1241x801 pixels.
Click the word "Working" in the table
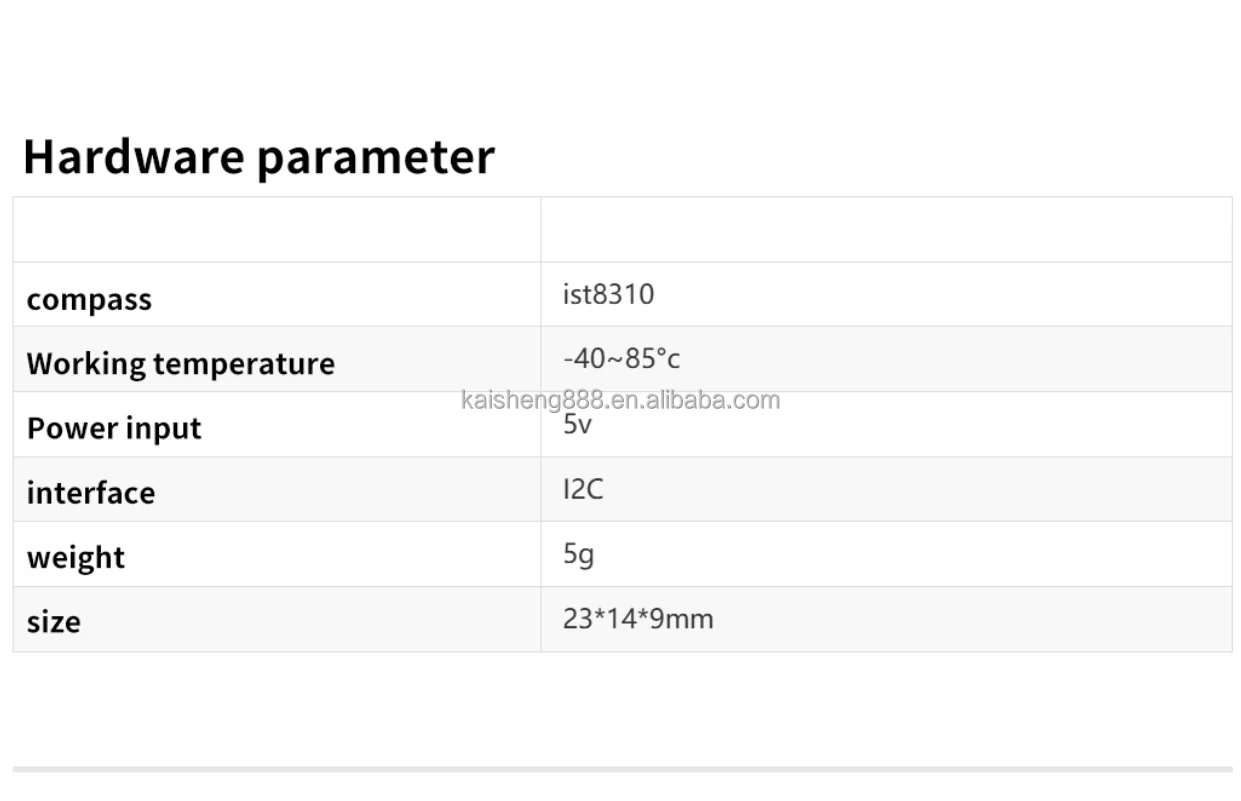coord(86,364)
